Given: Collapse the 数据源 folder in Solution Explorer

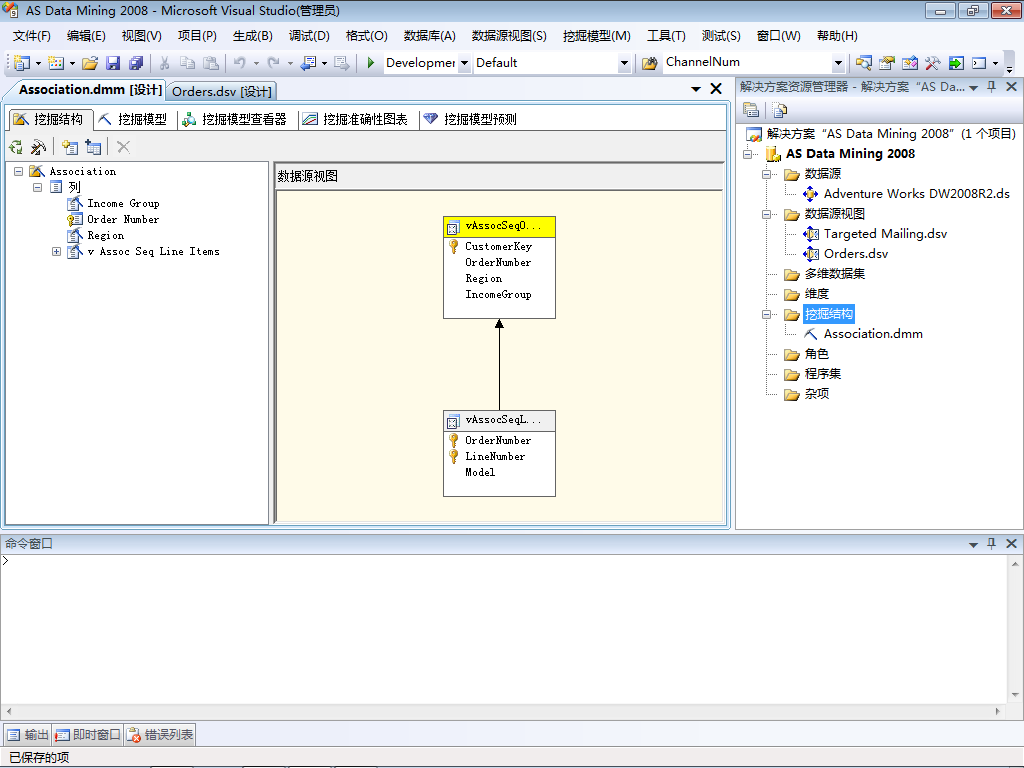Looking at the screenshot, I should coord(767,174).
